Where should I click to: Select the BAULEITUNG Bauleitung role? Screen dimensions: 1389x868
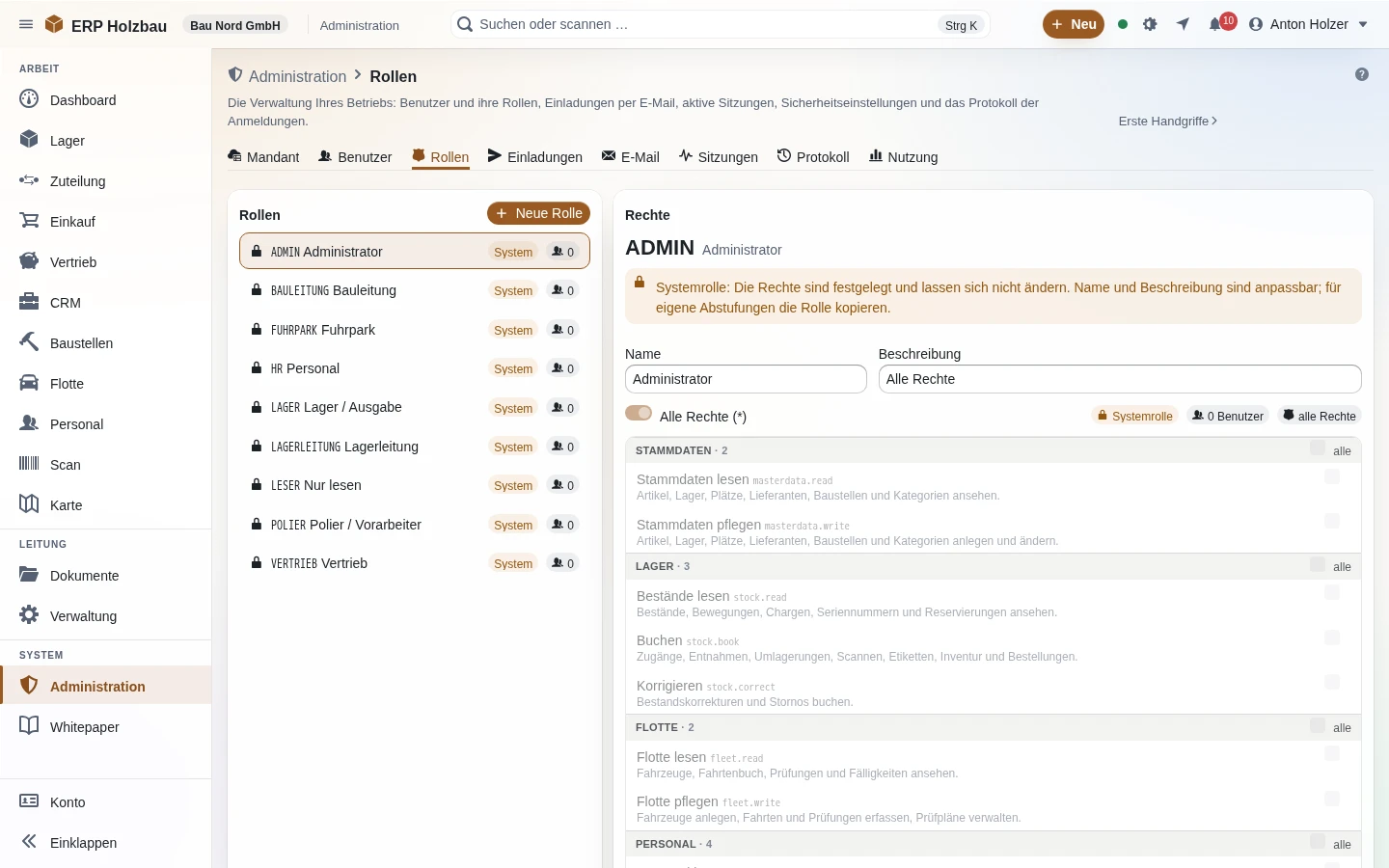tap(415, 290)
